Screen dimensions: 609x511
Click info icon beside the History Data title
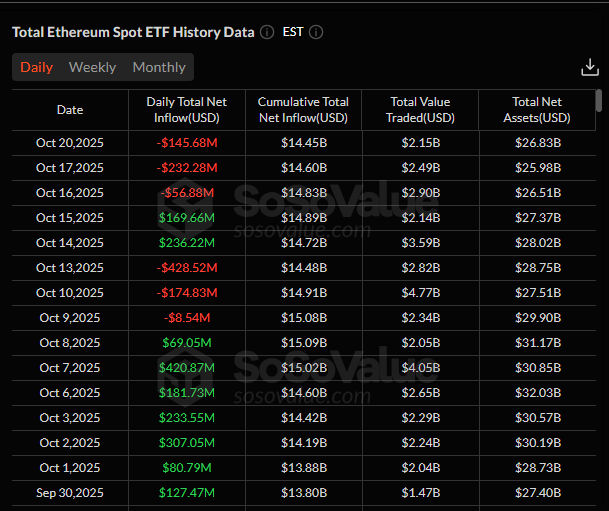click(x=267, y=32)
